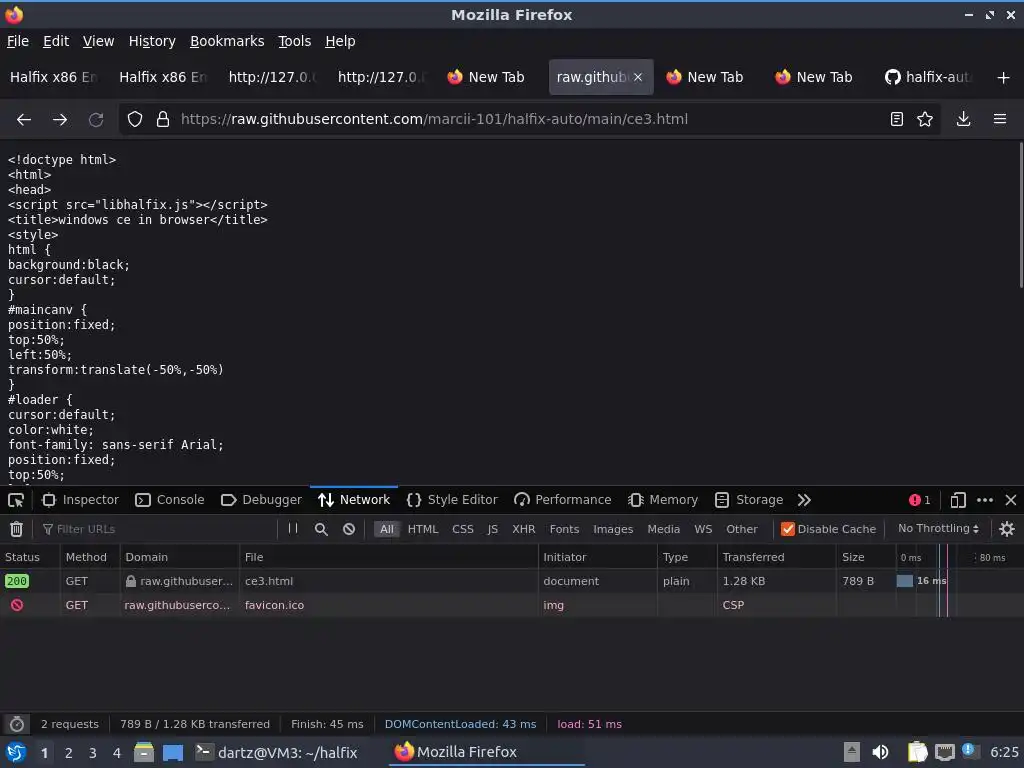Expand more devtools tabs chevron
Image resolution: width=1024 pixels, height=768 pixels.
click(804, 500)
